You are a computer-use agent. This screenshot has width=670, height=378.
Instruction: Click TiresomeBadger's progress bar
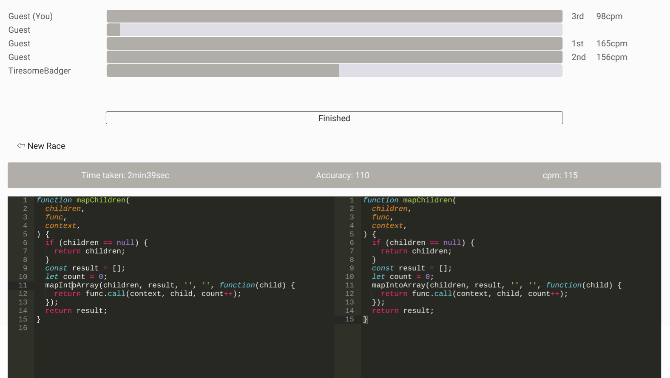(335, 70)
